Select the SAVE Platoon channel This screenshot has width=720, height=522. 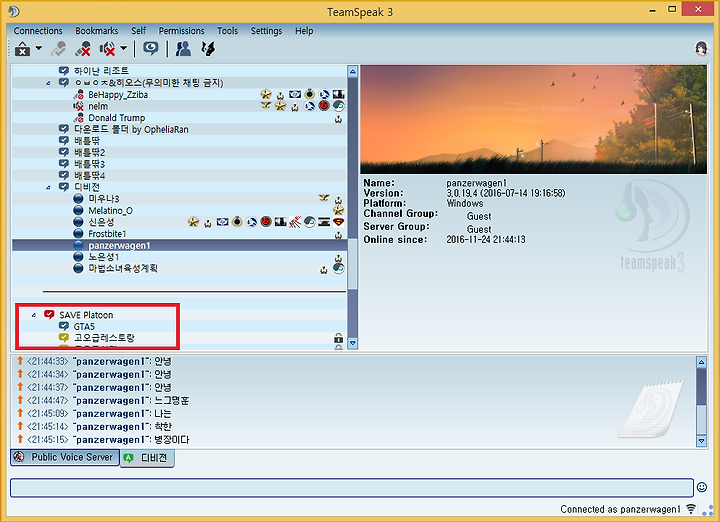pyautogui.click(x=86, y=315)
